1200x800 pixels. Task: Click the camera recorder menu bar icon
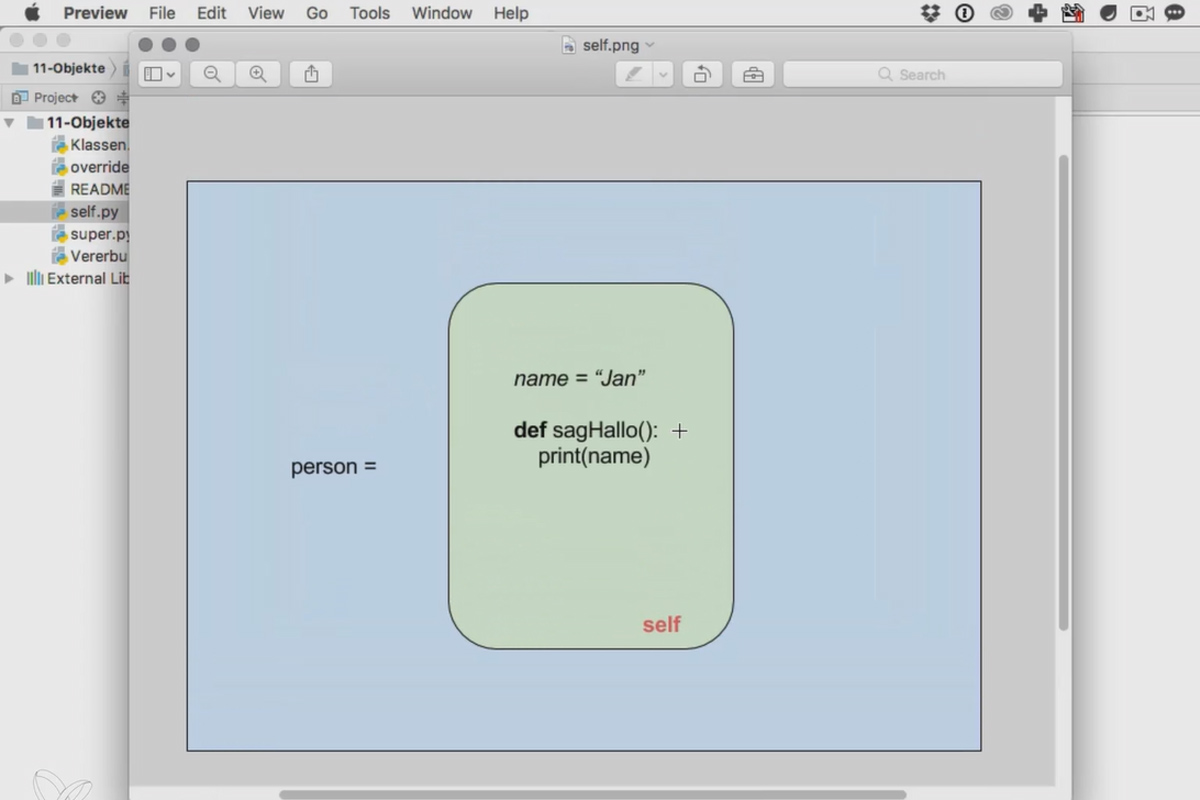click(1142, 13)
